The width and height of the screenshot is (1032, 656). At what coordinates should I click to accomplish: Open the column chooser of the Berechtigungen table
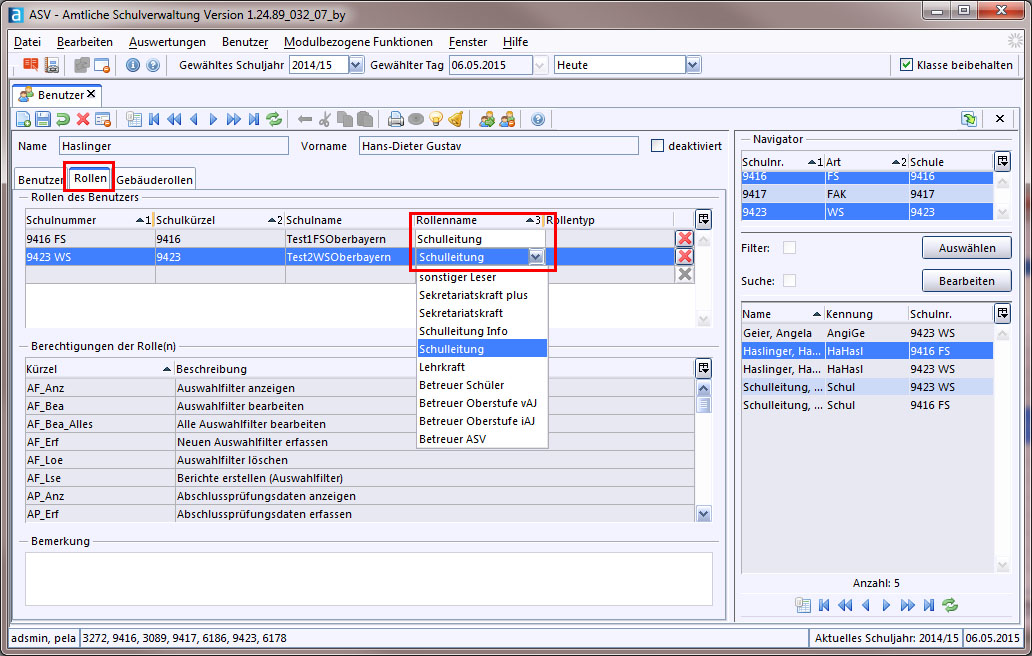pyautogui.click(x=704, y=368)
